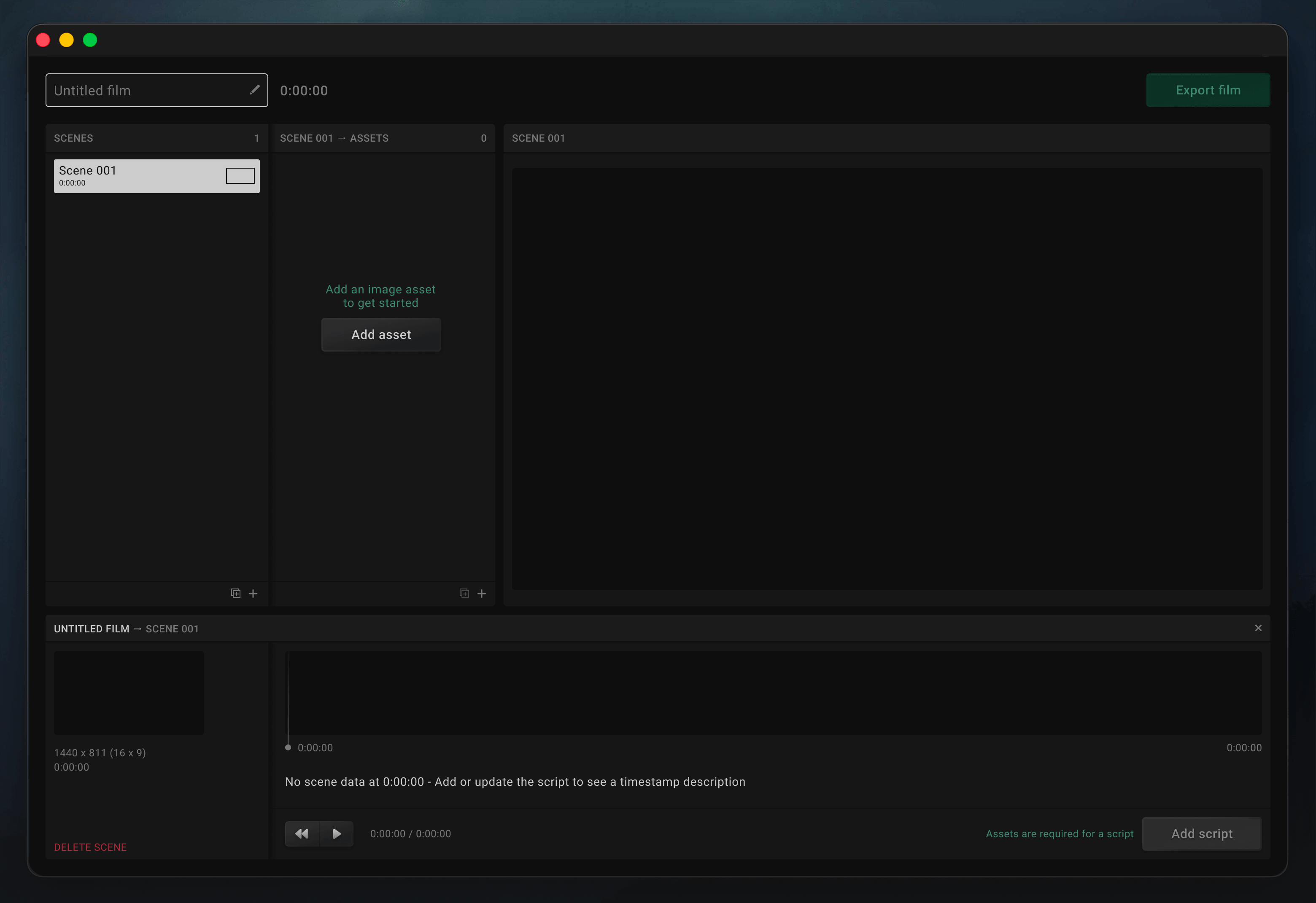1316x903 pixels.
Task: Rewind playback to the start
Action: point(302,833)
